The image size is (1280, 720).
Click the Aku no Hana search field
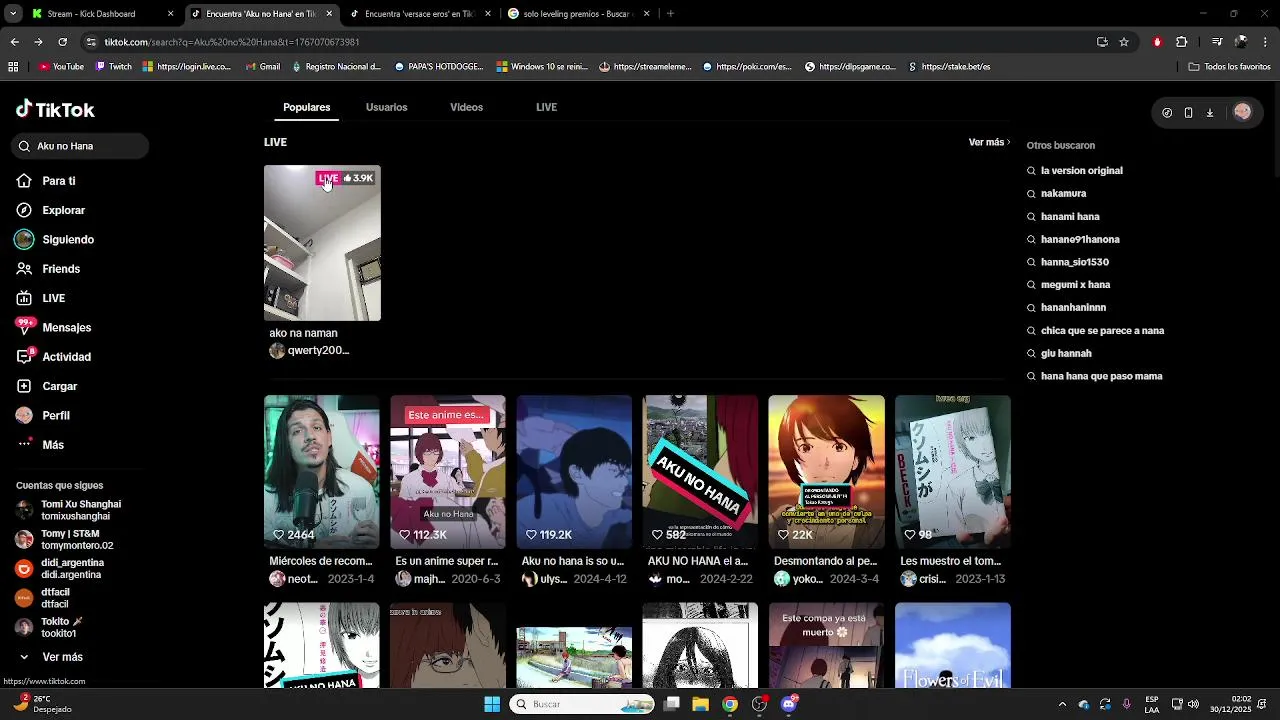pos(81,146)
